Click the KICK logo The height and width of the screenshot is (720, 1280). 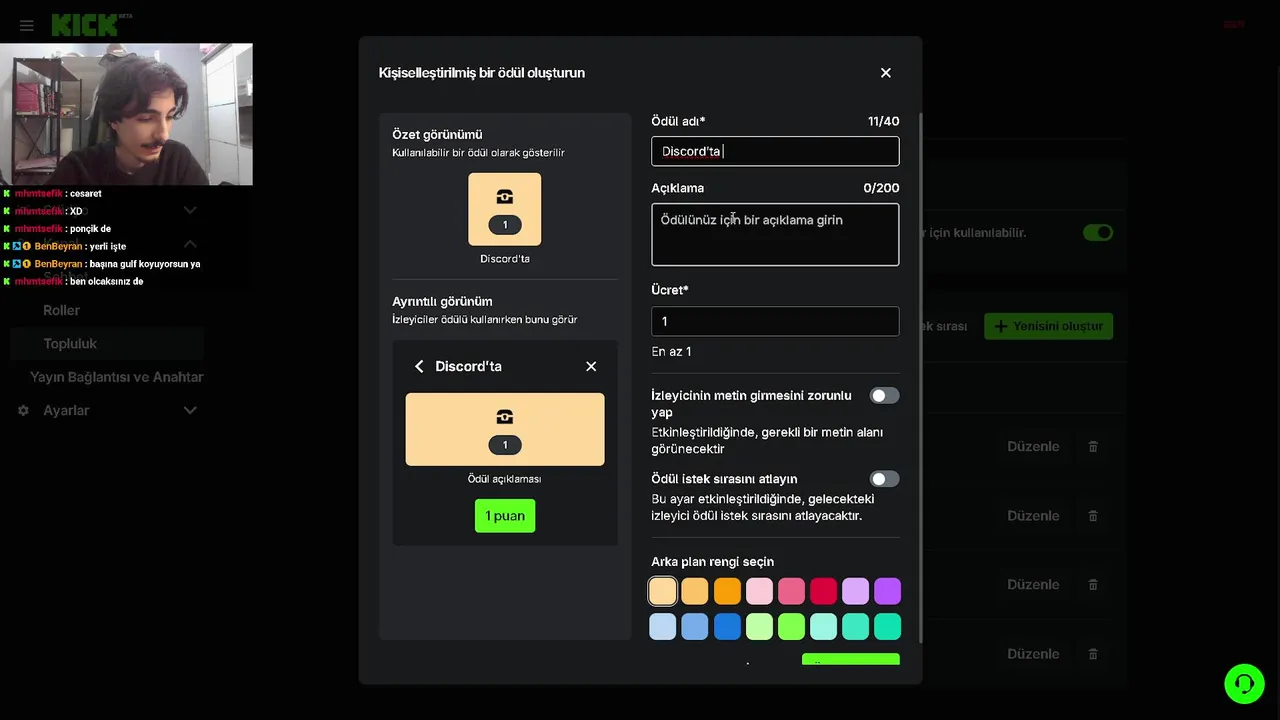click(x=86, y=25)
